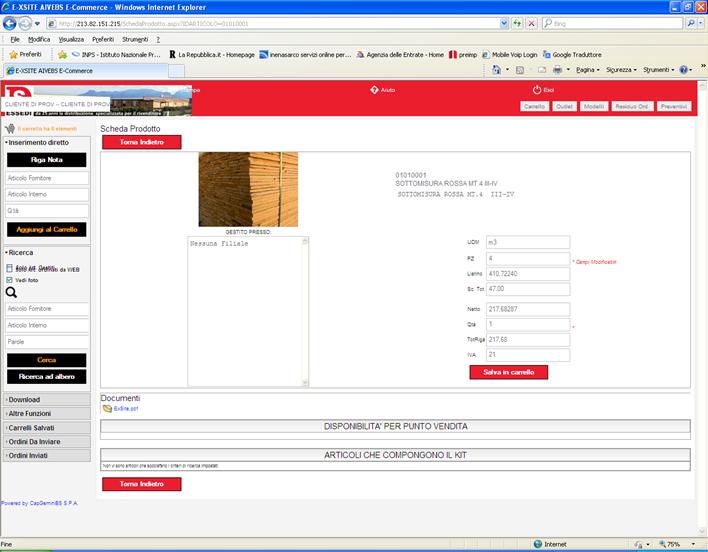Open the Outlet tab
The height and width of the screenshot is (552, 708).
564,105
